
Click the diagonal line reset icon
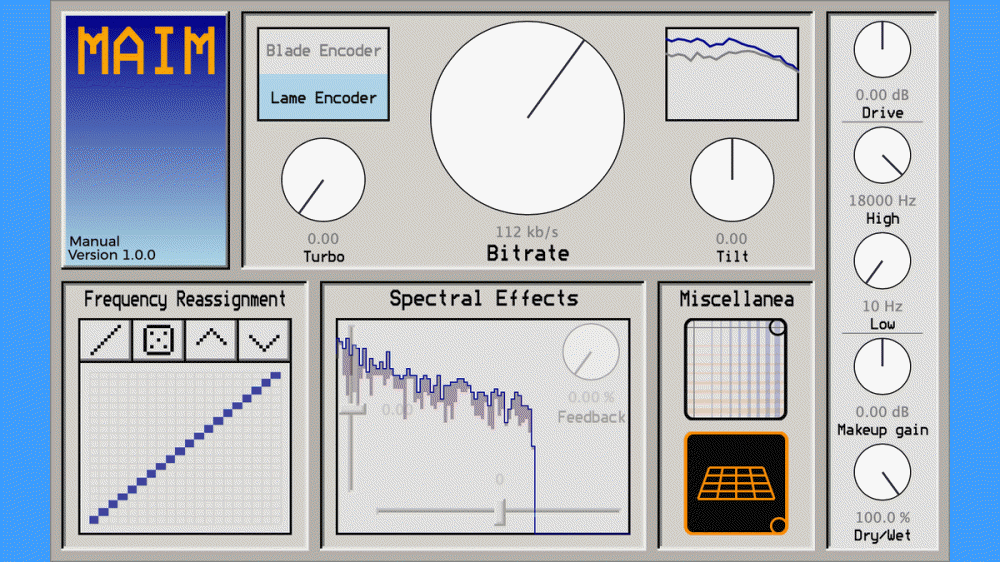coord(106,341)
